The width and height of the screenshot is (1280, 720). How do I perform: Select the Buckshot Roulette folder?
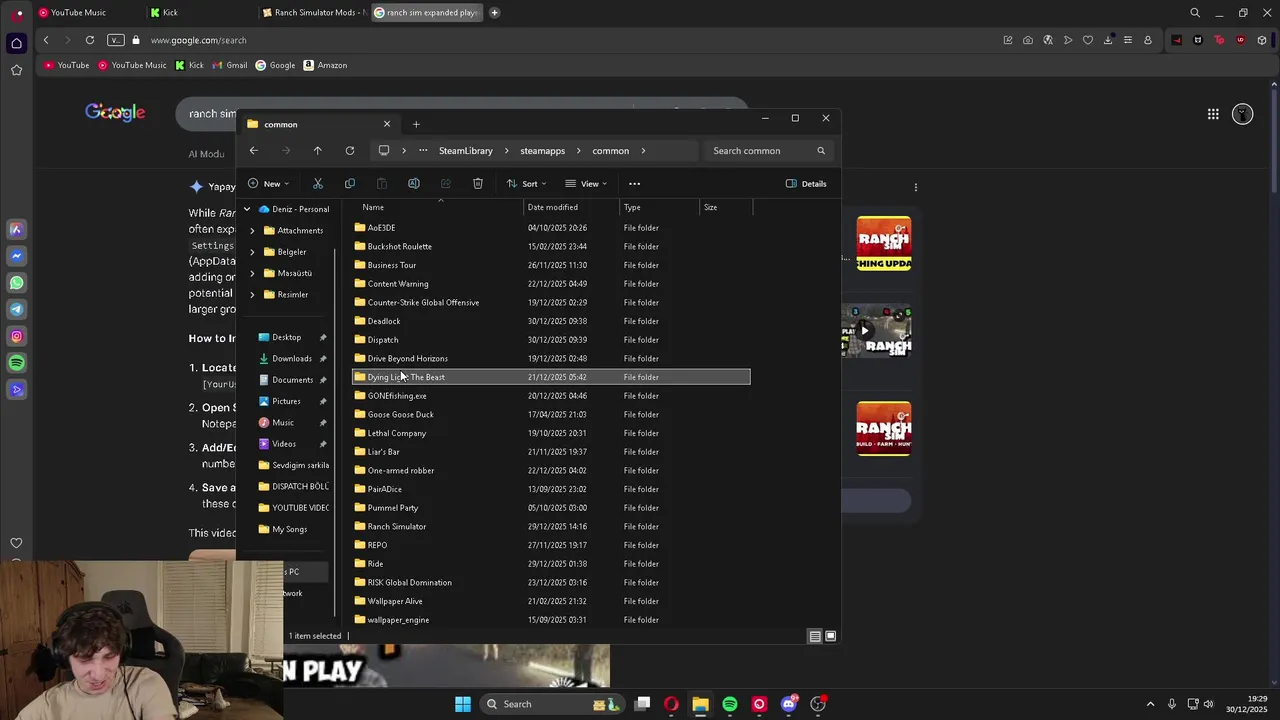click(551, 246)
